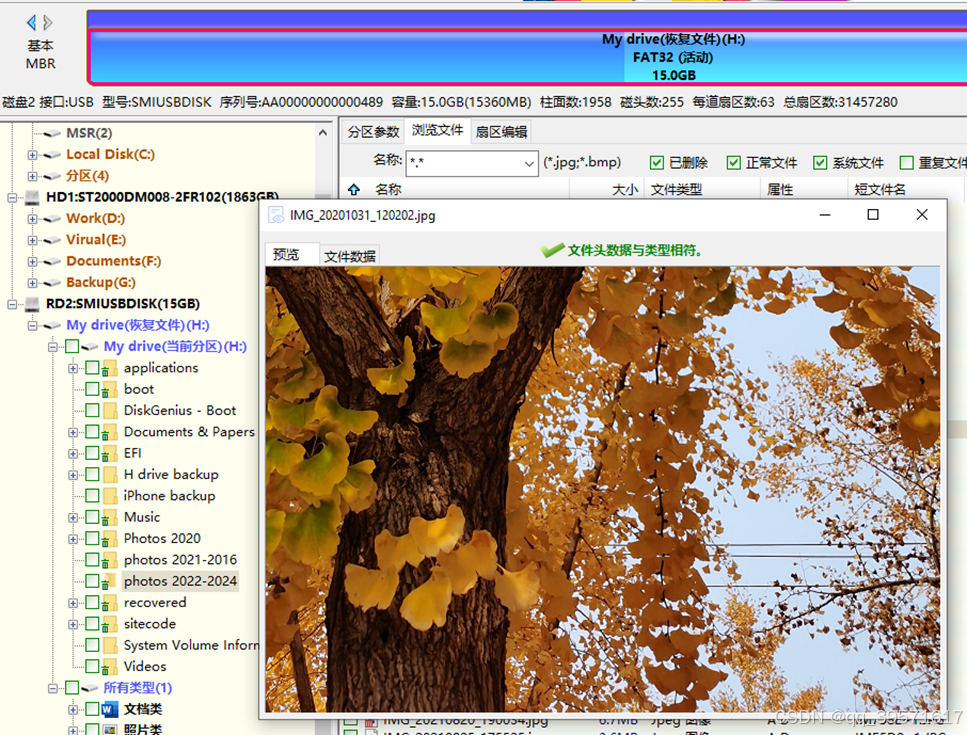Click the Music folder icon
Screen dimensions: 967x735
(110, 517)
